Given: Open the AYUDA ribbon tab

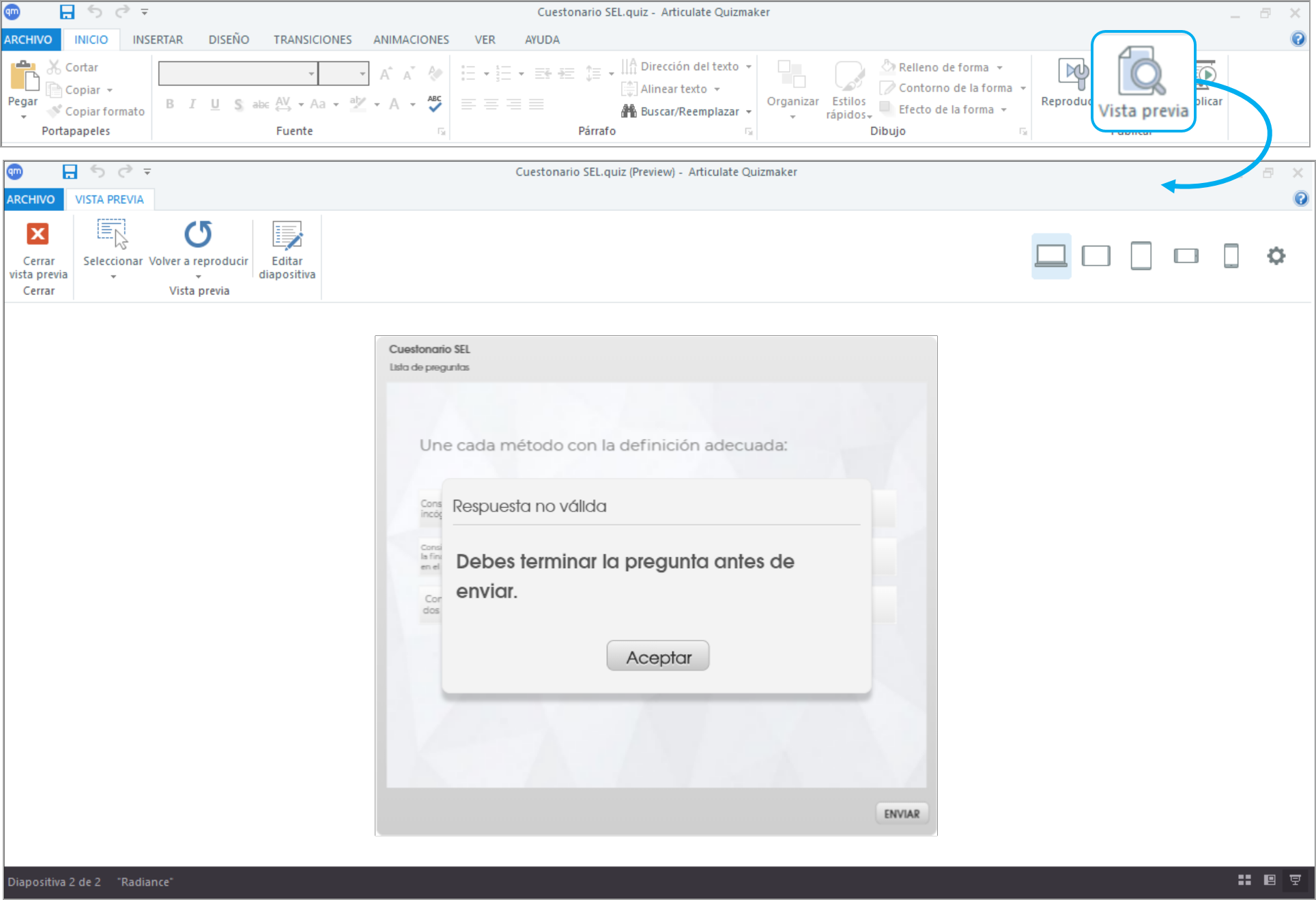Looking at the screenshot, I should (542, 40).
